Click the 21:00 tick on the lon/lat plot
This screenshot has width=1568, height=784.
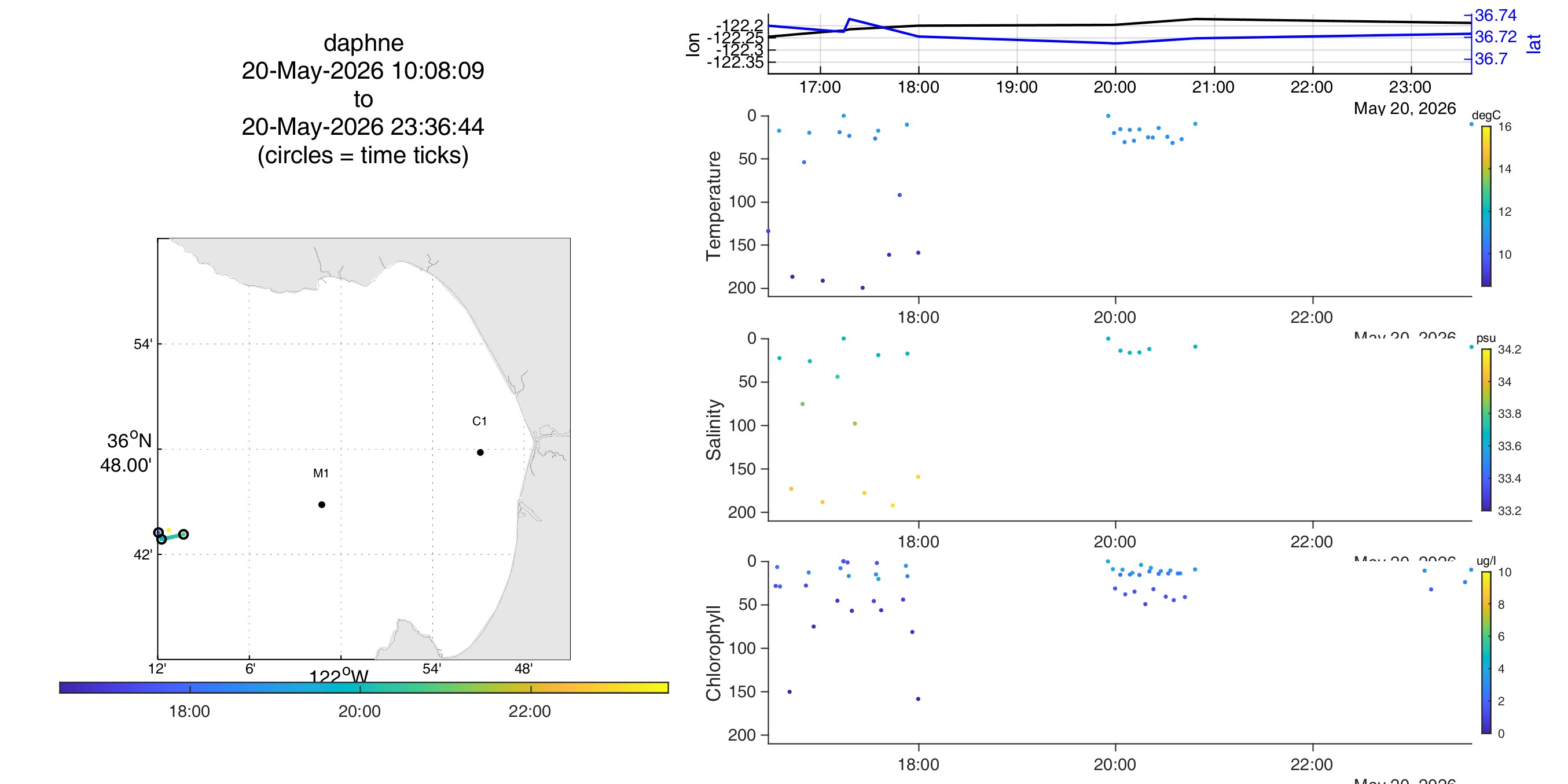point(1213,87)
